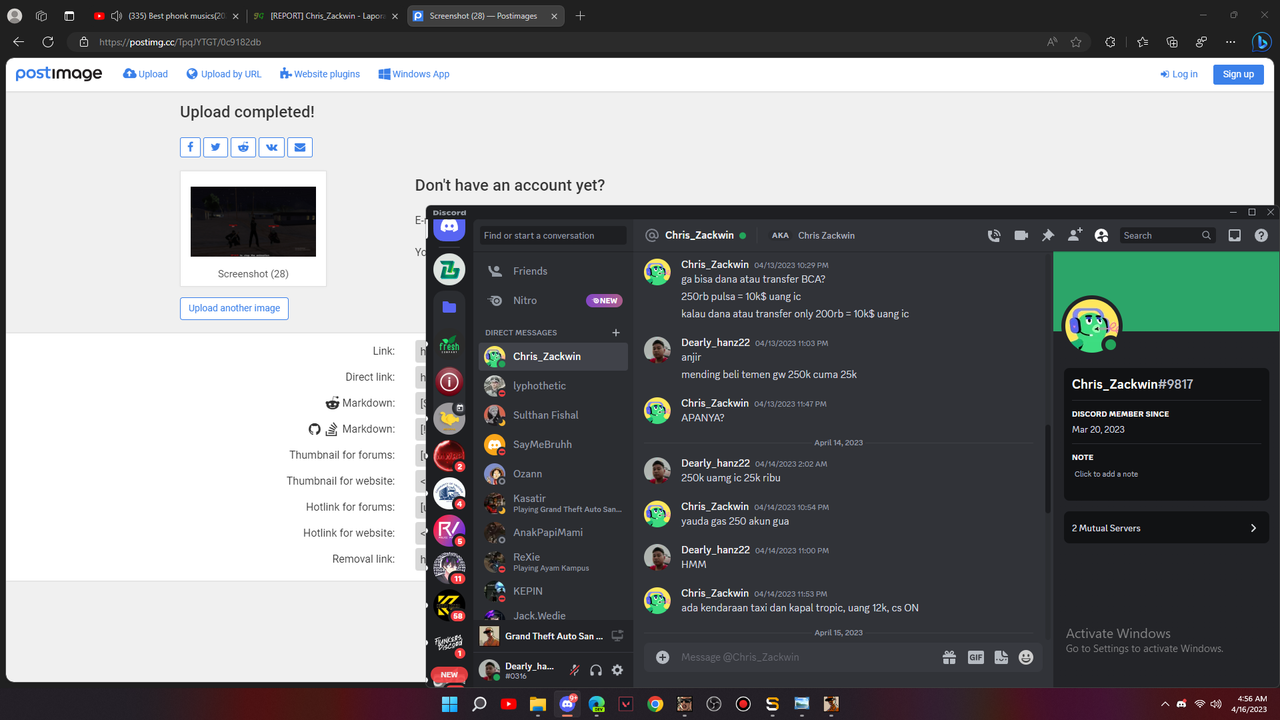Open Friends in Discord sidebar

[553, 271]
